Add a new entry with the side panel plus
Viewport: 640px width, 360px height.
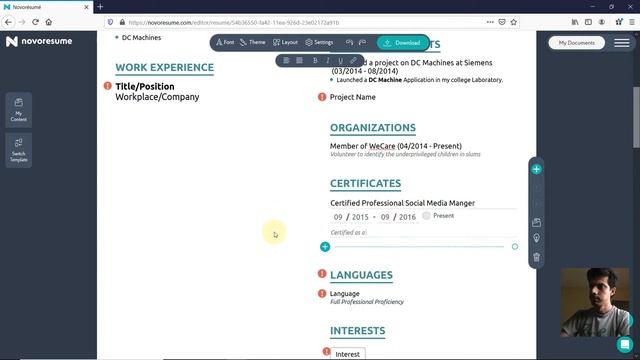pyautogui.click(x=536, y=169)
